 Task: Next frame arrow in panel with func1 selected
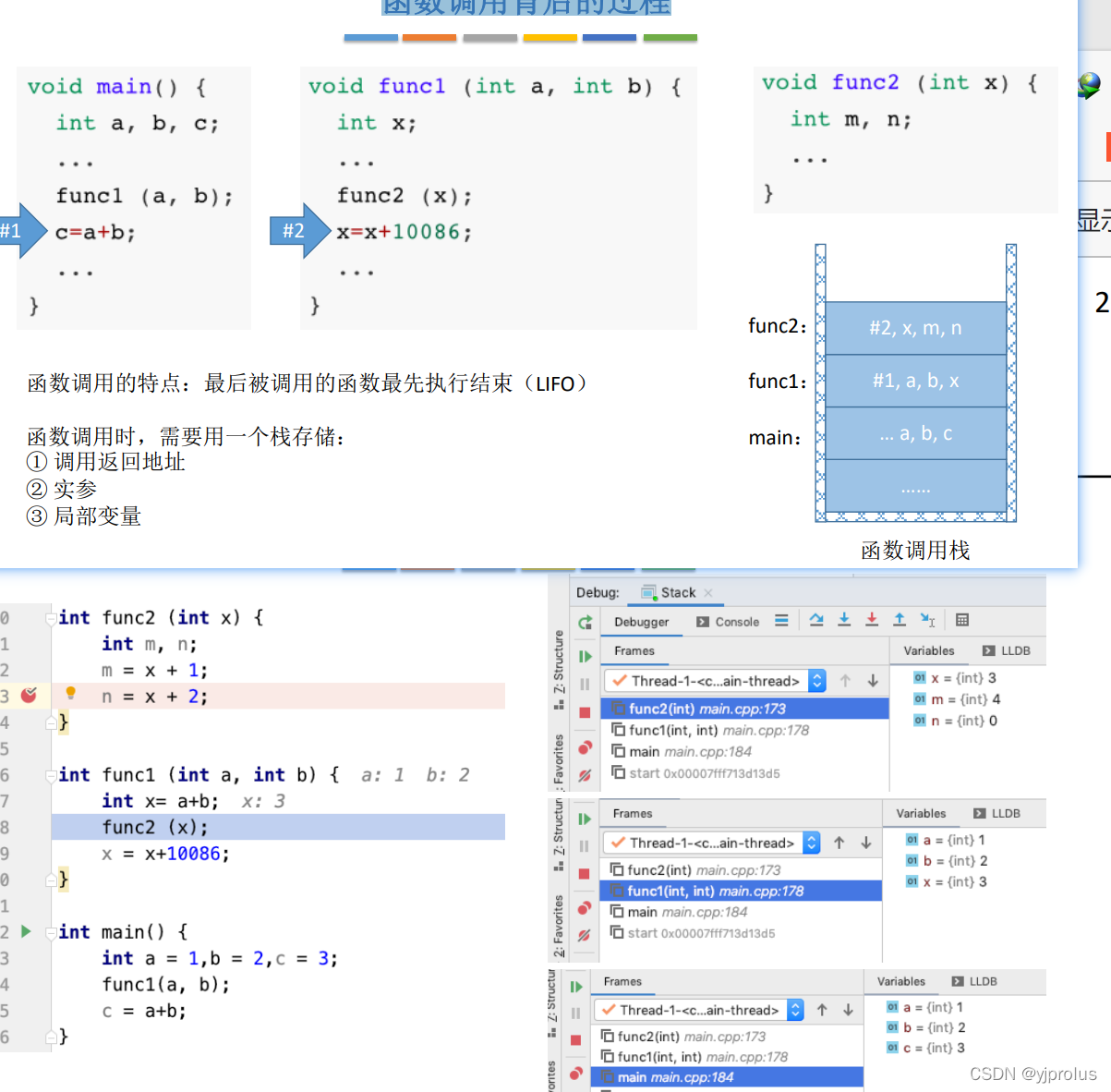[866, 843]
